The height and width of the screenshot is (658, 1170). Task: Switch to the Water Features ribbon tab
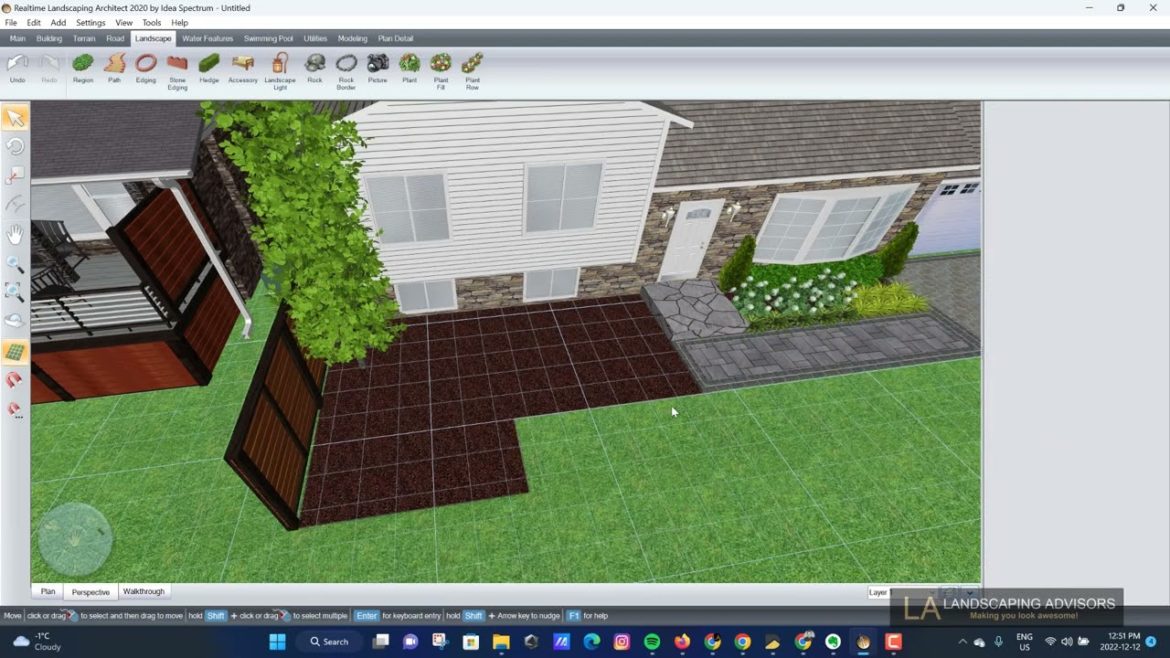tap(207, 38)
